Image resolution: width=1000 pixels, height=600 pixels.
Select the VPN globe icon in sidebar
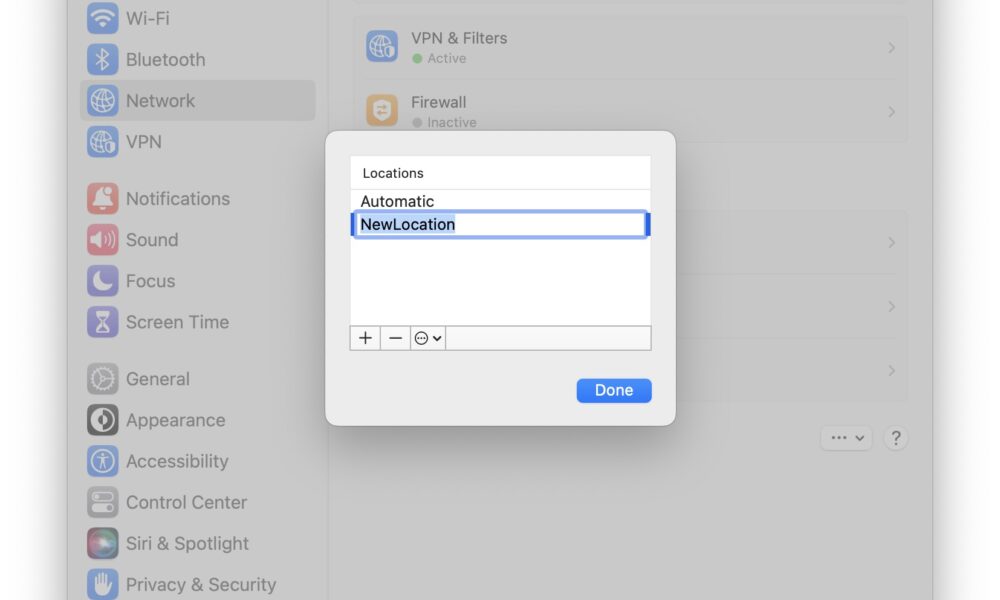click(102, 142)
